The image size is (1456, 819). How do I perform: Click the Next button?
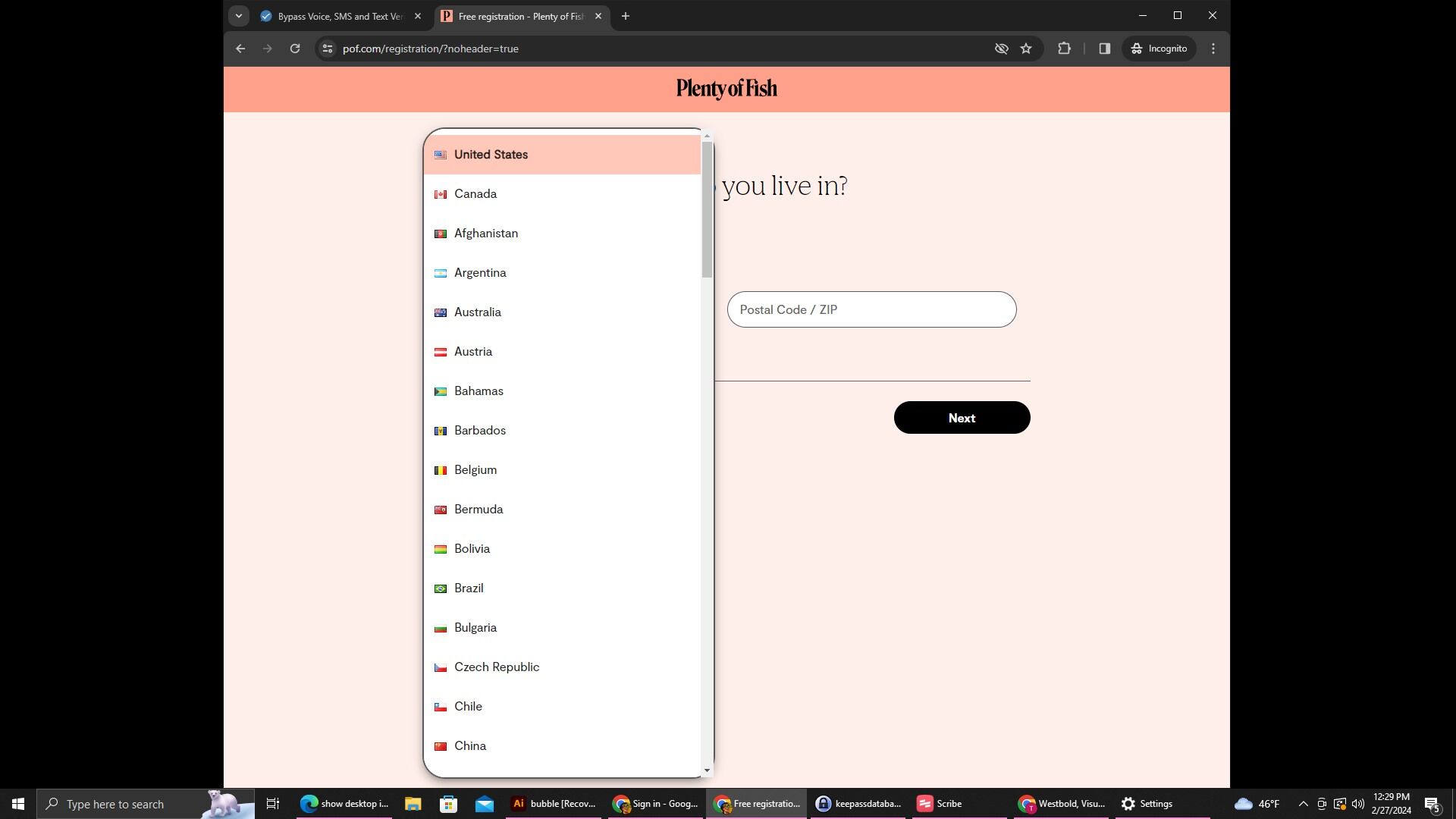(x=962, y=418)
